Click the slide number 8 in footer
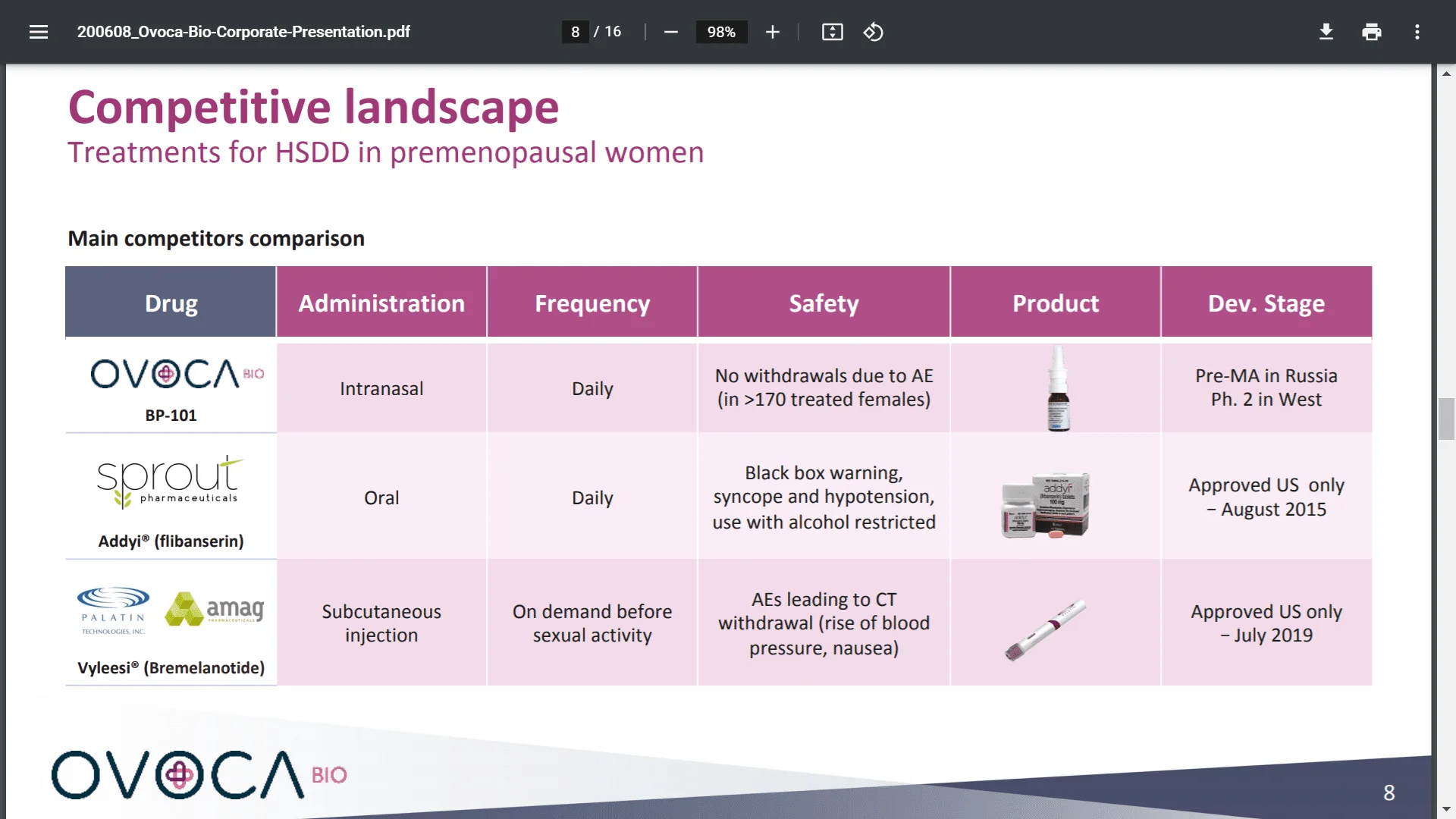This screenshot has height=819, width=1456. click(x=1389, y=793)
